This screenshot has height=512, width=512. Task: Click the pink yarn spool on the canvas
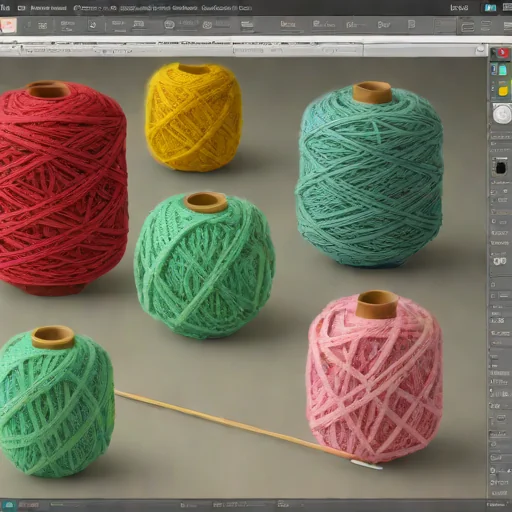374,377
